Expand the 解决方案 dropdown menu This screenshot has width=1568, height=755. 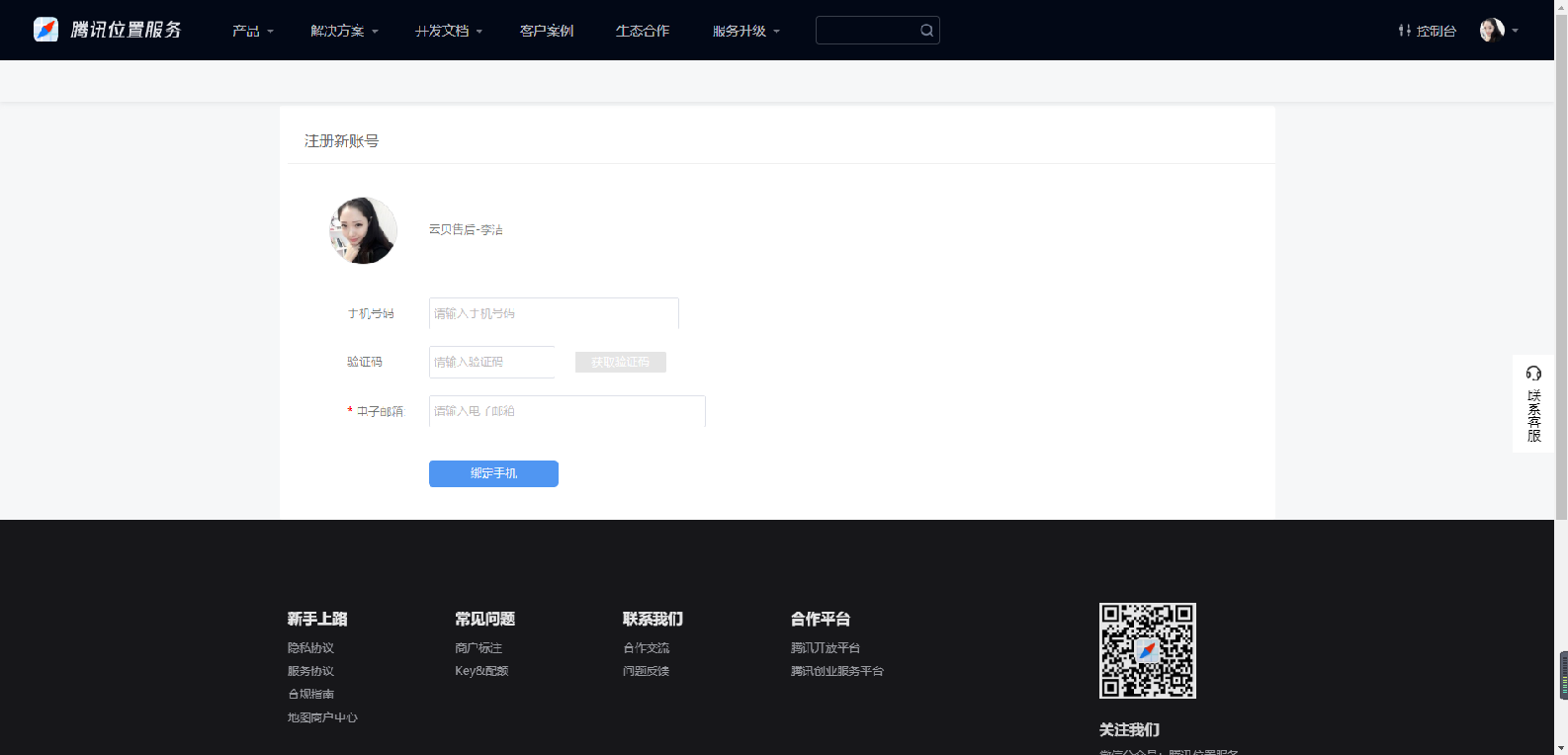pos(344,31)
